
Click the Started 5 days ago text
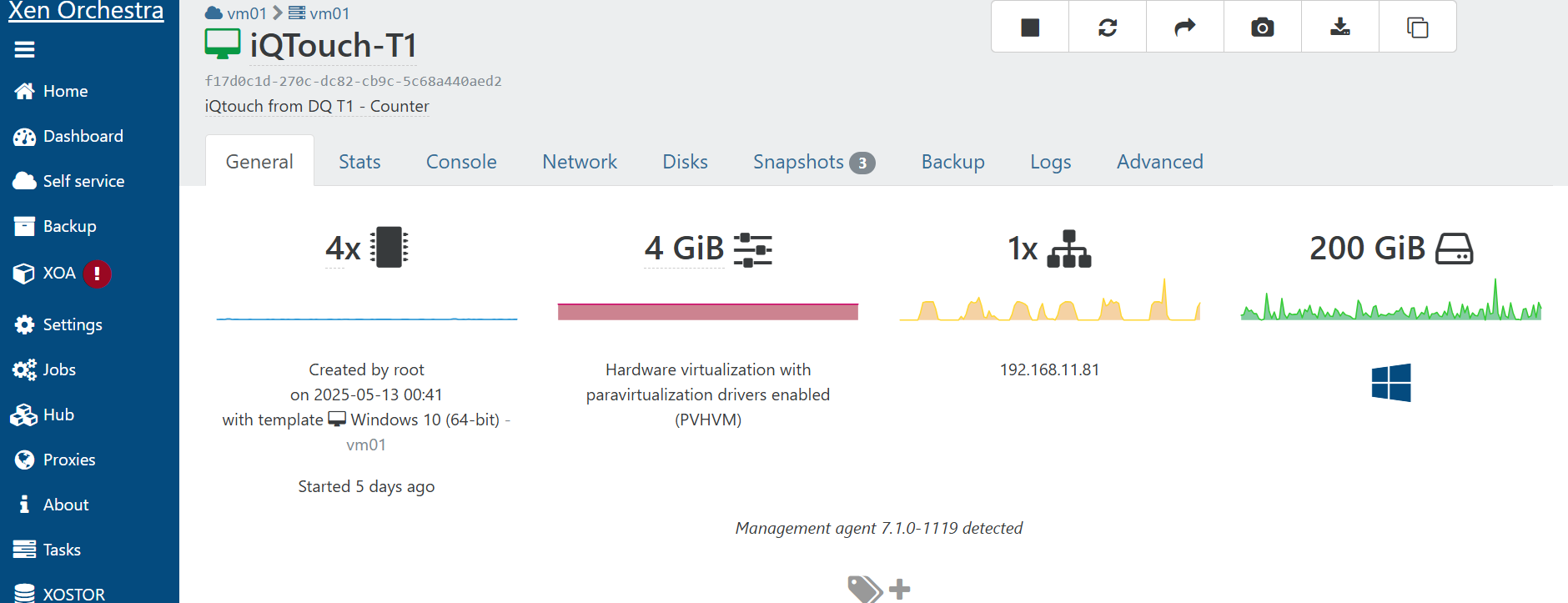tap(366, 486)
